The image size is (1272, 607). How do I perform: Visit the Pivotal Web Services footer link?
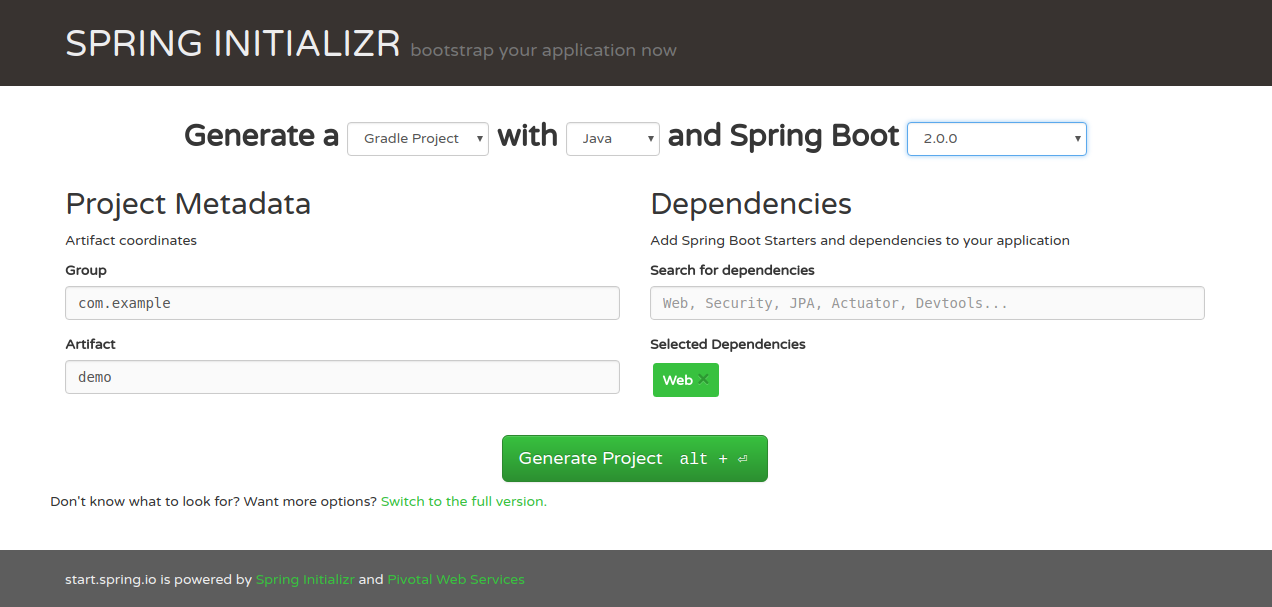point(456,579)
